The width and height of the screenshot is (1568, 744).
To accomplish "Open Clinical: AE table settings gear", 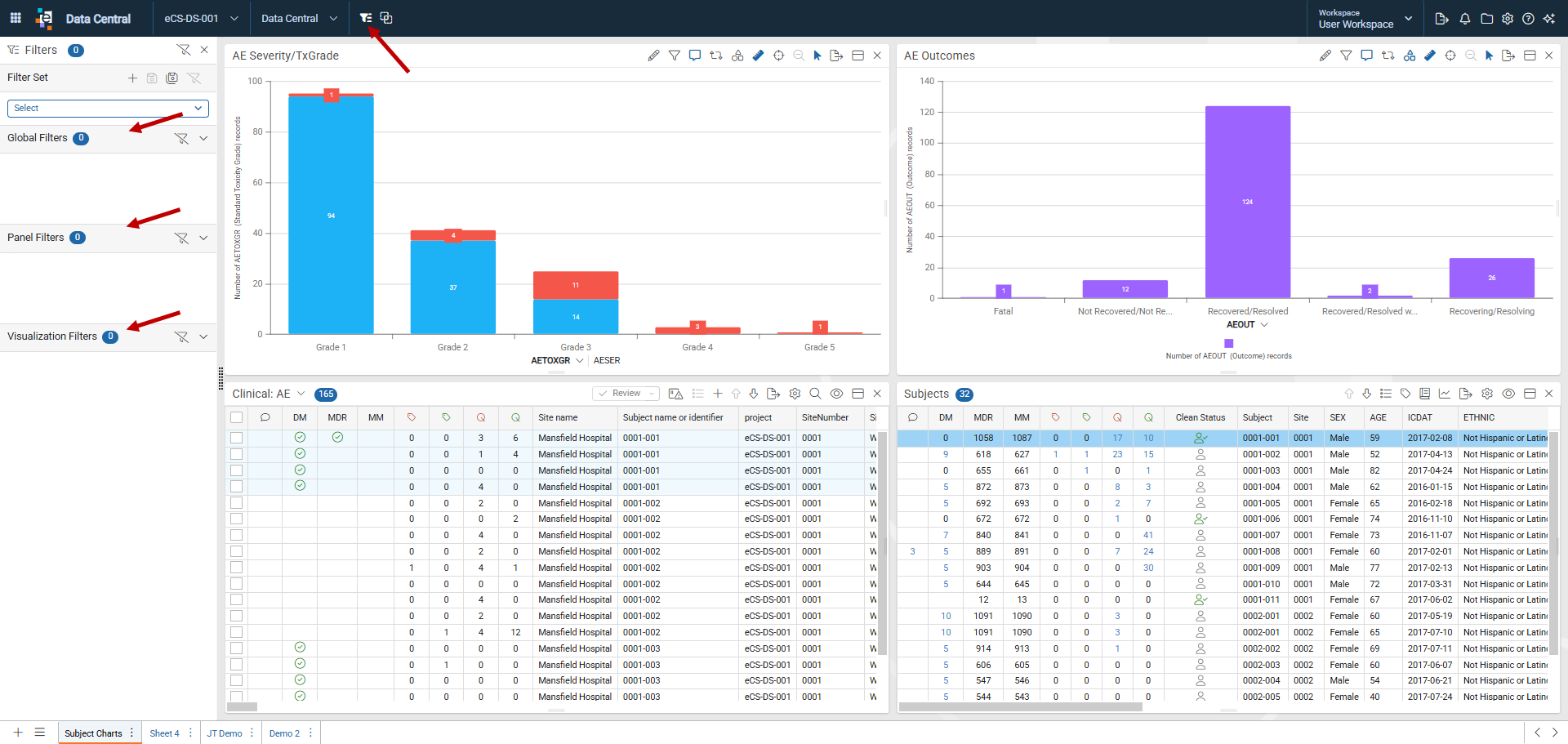I will pos(795,394).
